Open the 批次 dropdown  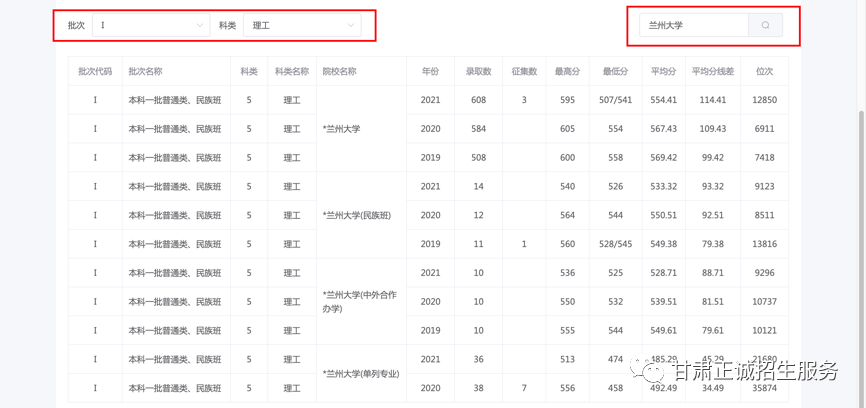point(151,25)
